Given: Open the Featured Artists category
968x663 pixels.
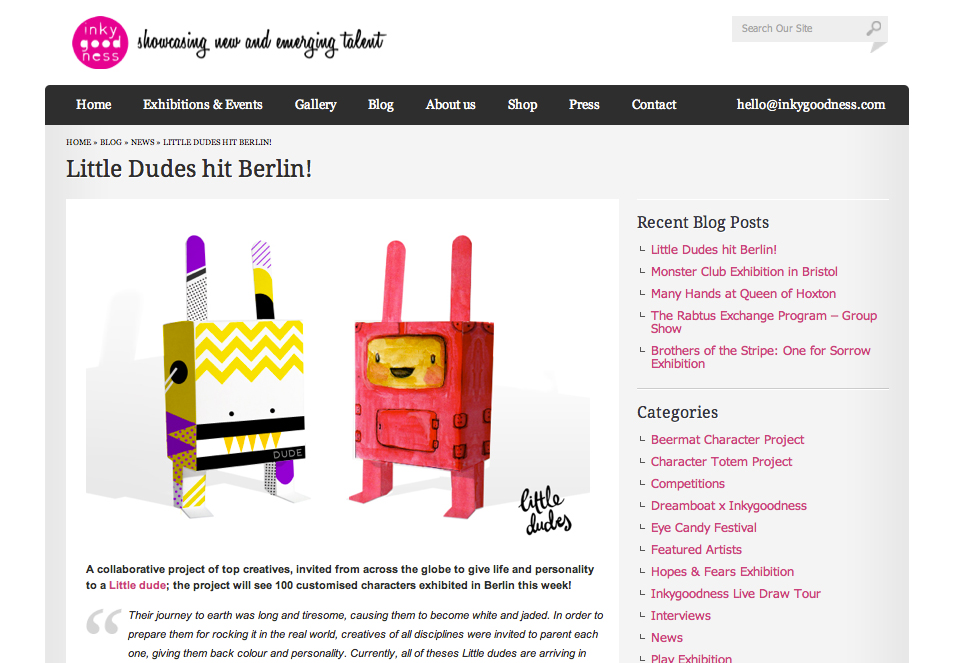Looking at the screenshot, I should (x=696, y=549).
